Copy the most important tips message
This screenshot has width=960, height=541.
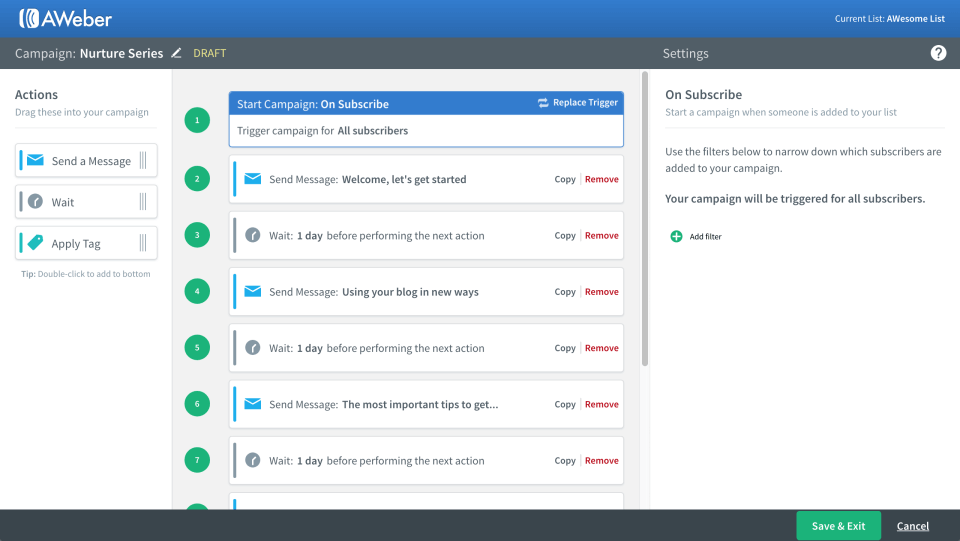click(565, 405)
